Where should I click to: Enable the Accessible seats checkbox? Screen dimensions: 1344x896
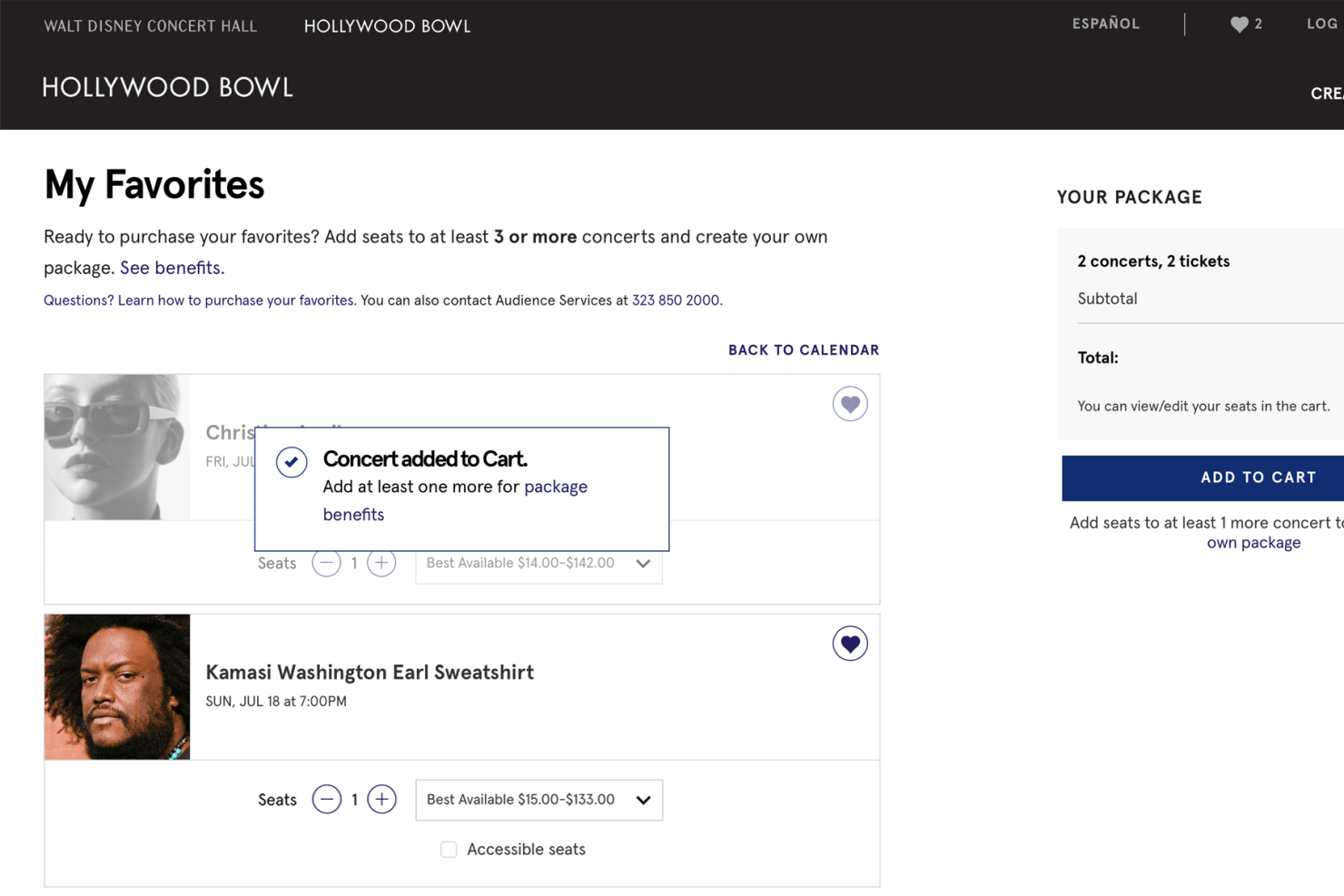click(449, 850)
